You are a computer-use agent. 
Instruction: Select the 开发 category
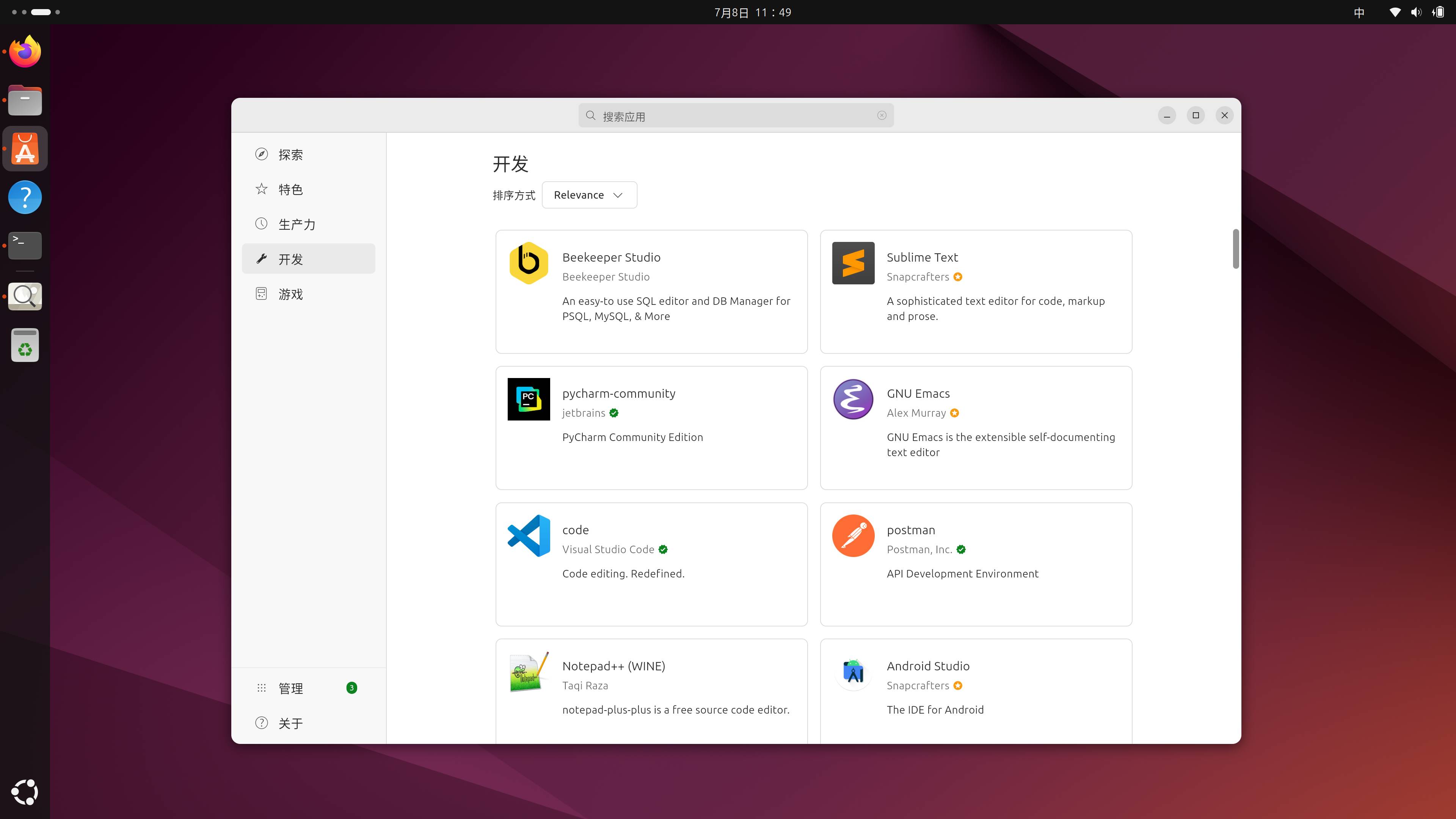pyautogui.click(x=309, y=259)
